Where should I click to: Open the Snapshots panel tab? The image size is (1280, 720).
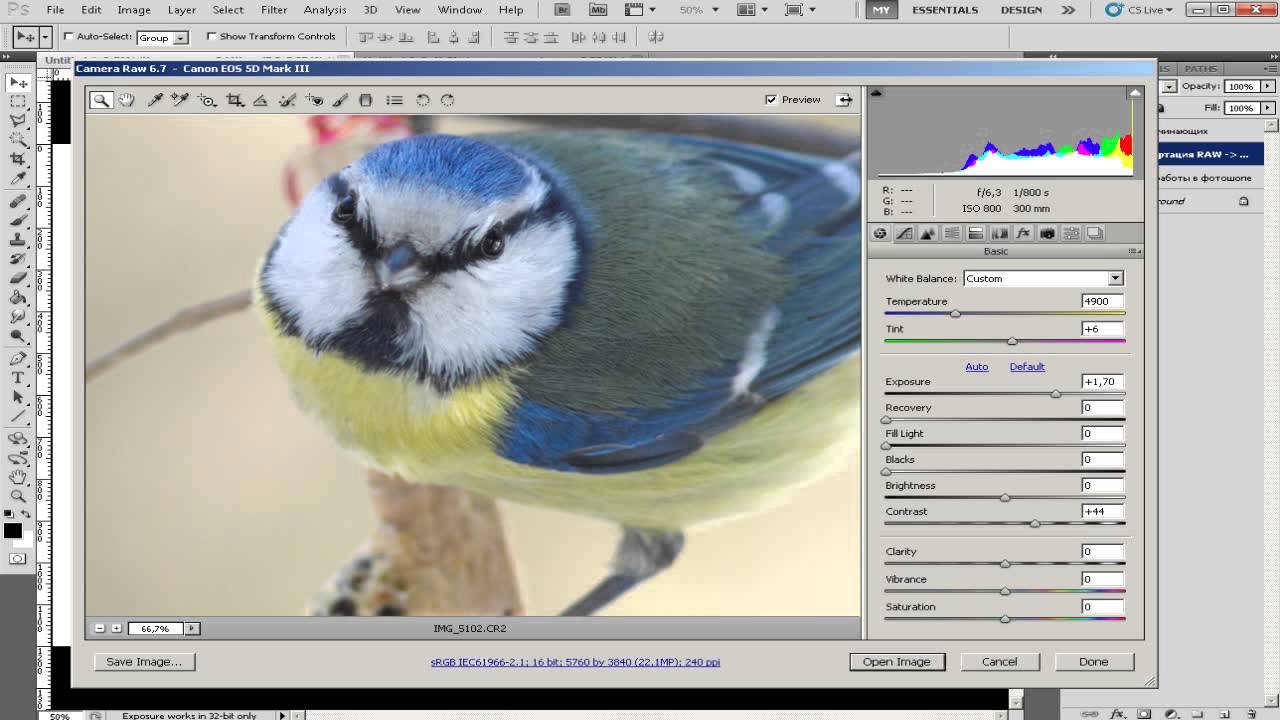click(x=1095, y=233)
